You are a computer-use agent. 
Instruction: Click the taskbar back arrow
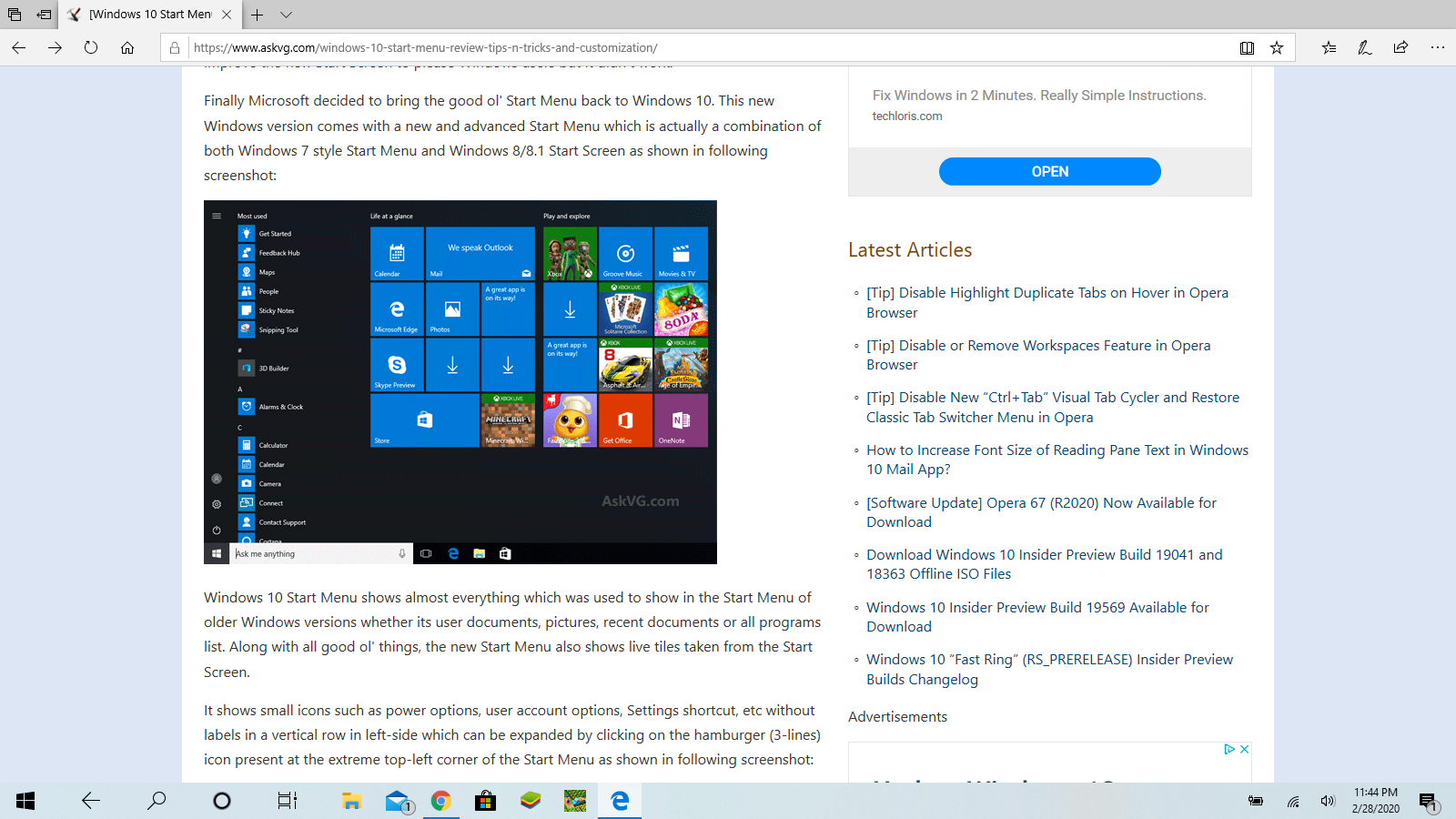click(91, 801)
